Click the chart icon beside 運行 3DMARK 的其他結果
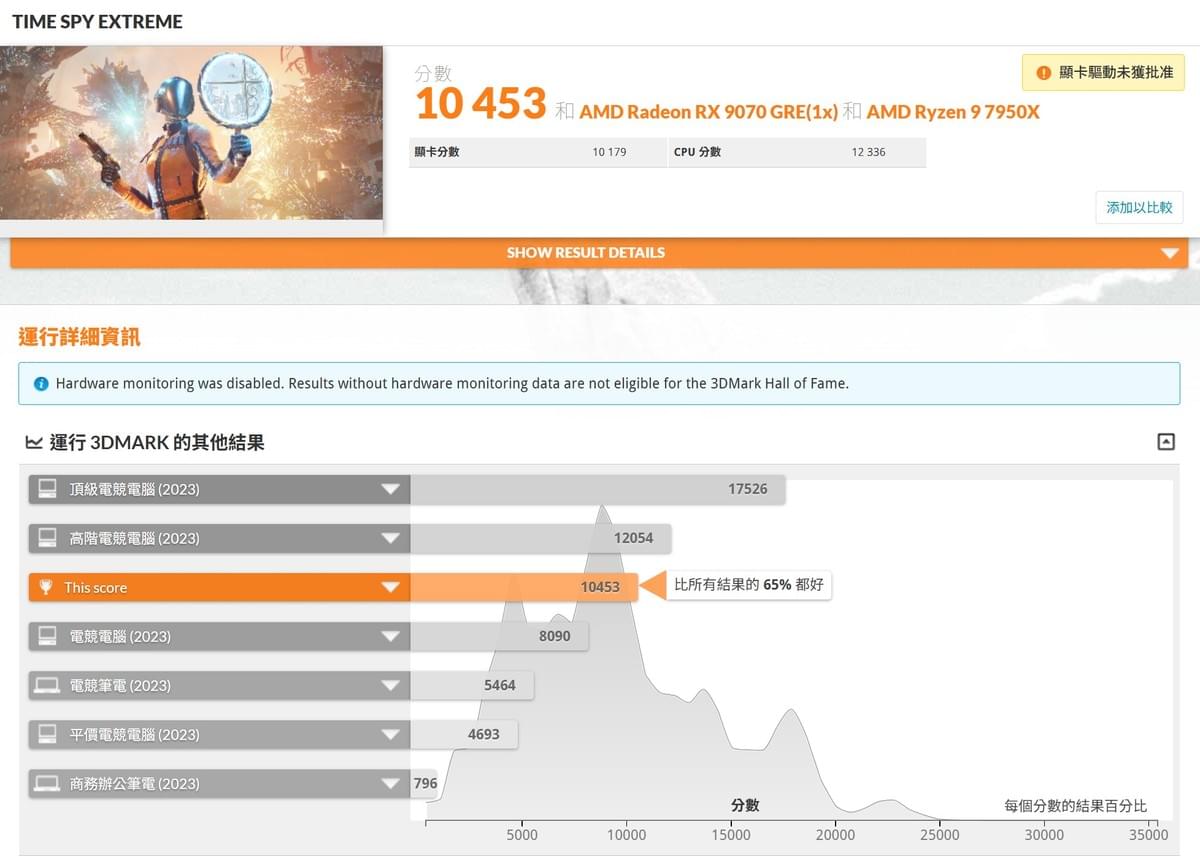The height and width of the screenshot is (856, 1200). [x=34, y=442]
